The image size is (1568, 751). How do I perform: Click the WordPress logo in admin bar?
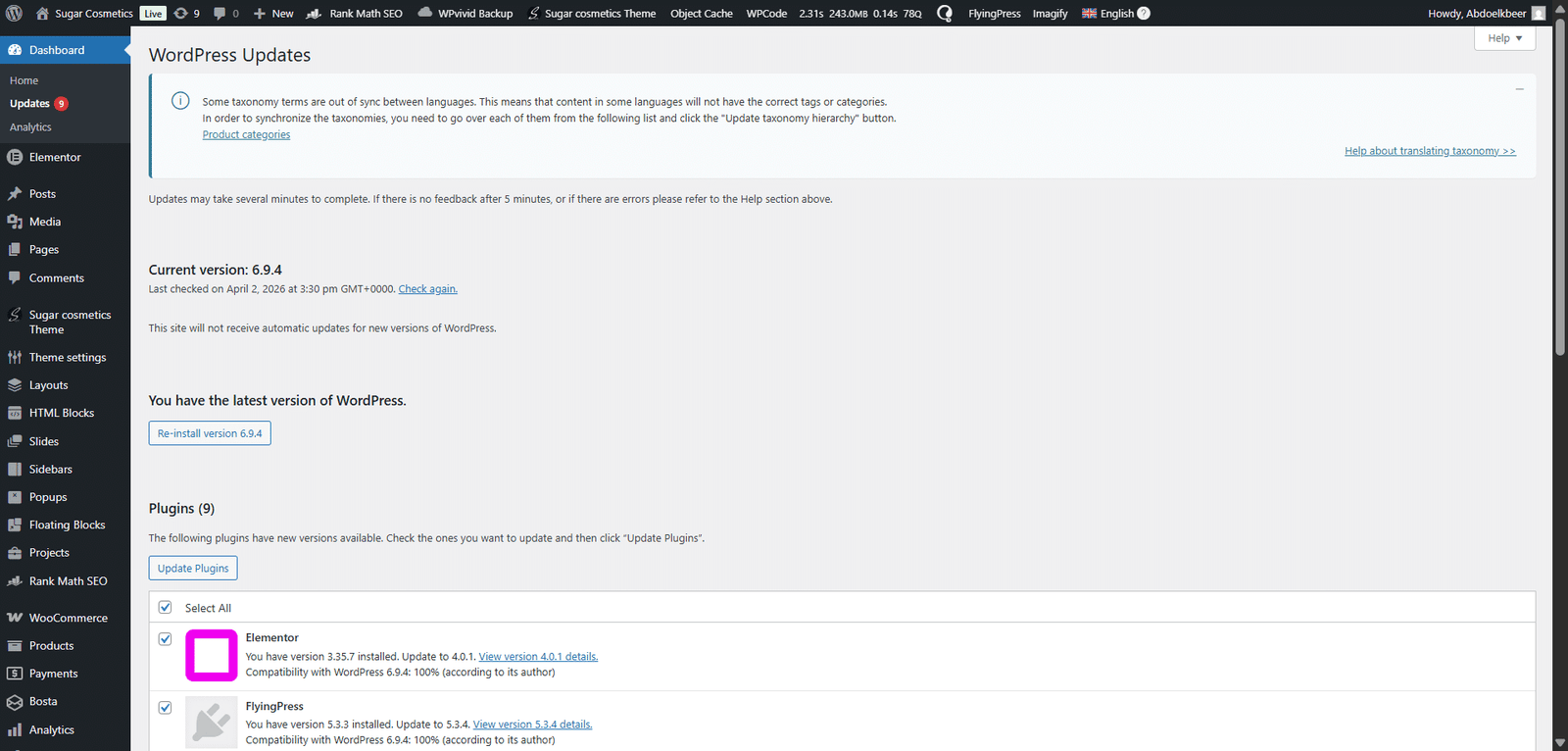point(14,14)
